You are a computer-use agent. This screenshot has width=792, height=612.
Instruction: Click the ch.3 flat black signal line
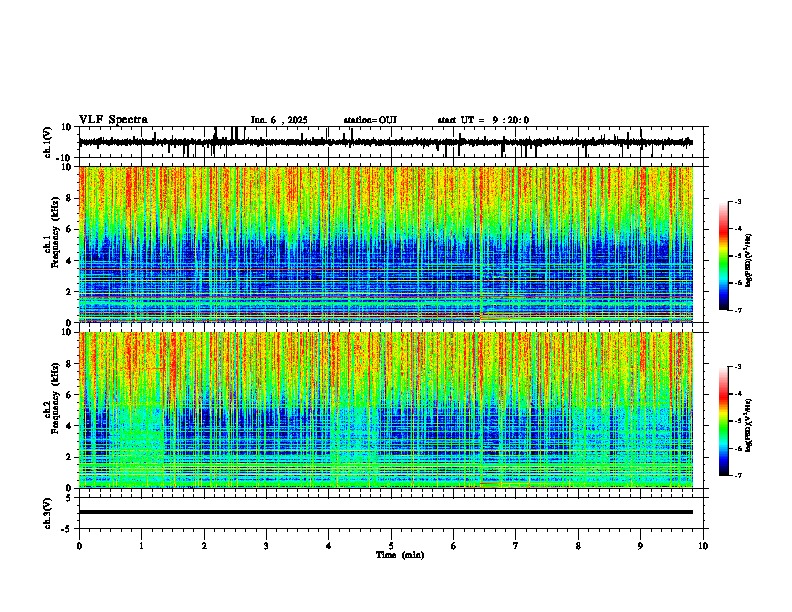click(386, 512)
